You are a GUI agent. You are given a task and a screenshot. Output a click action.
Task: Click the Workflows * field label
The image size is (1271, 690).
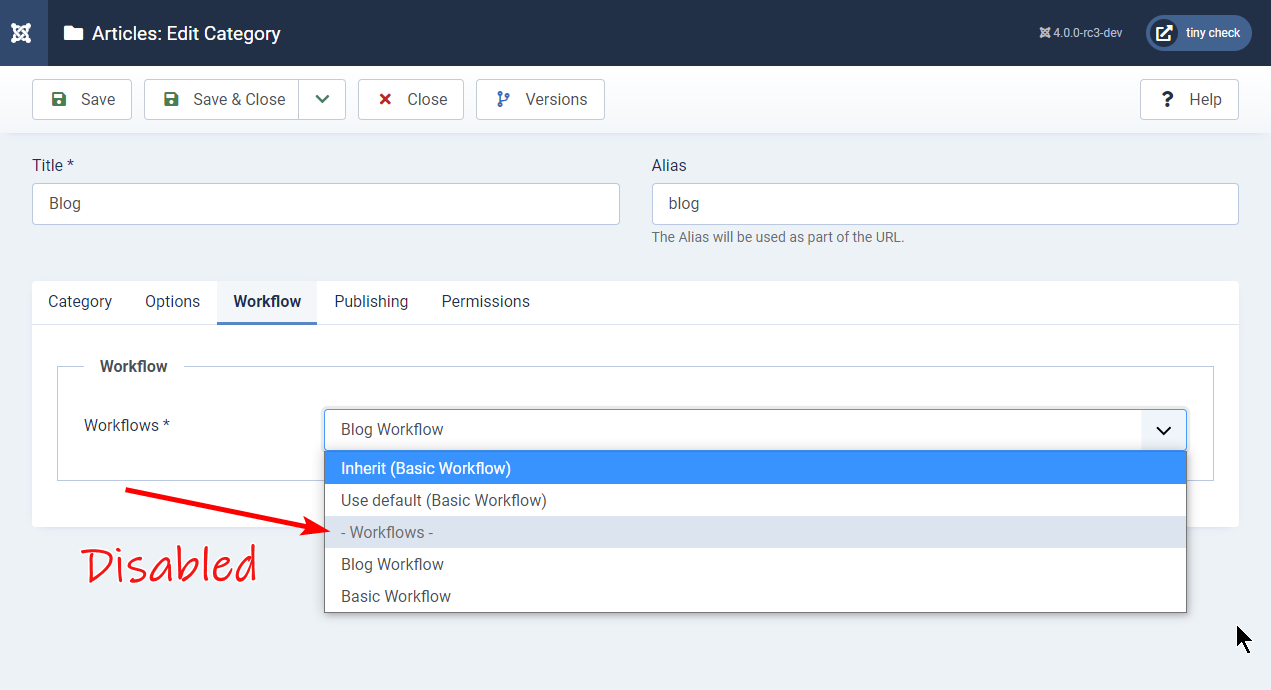(127, 425)
